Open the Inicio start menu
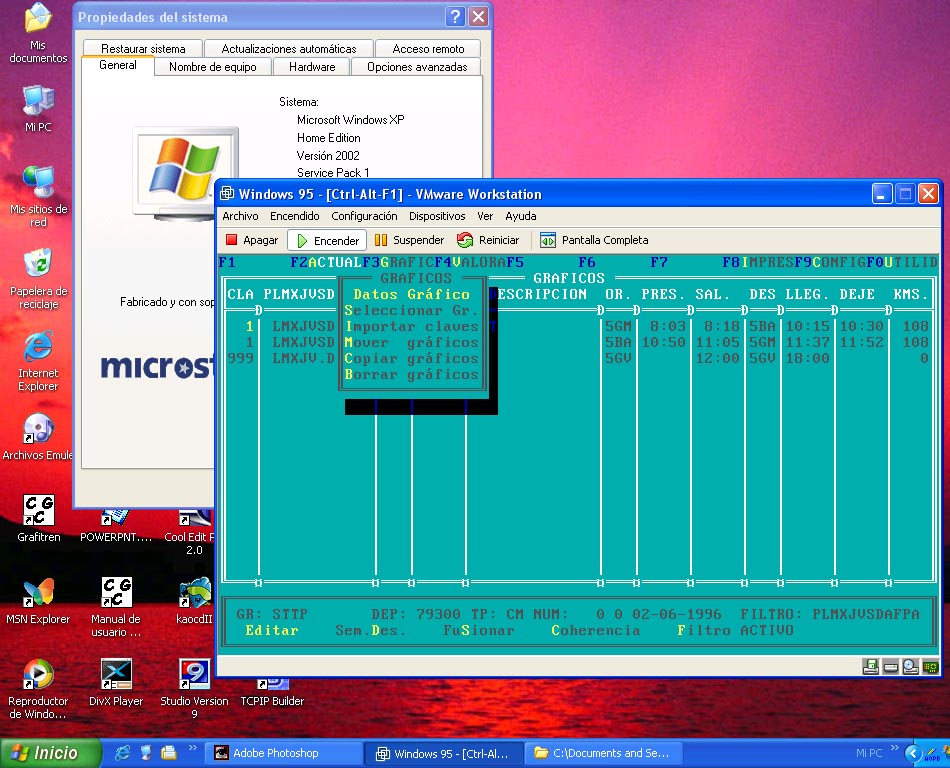 click(50, 753)
